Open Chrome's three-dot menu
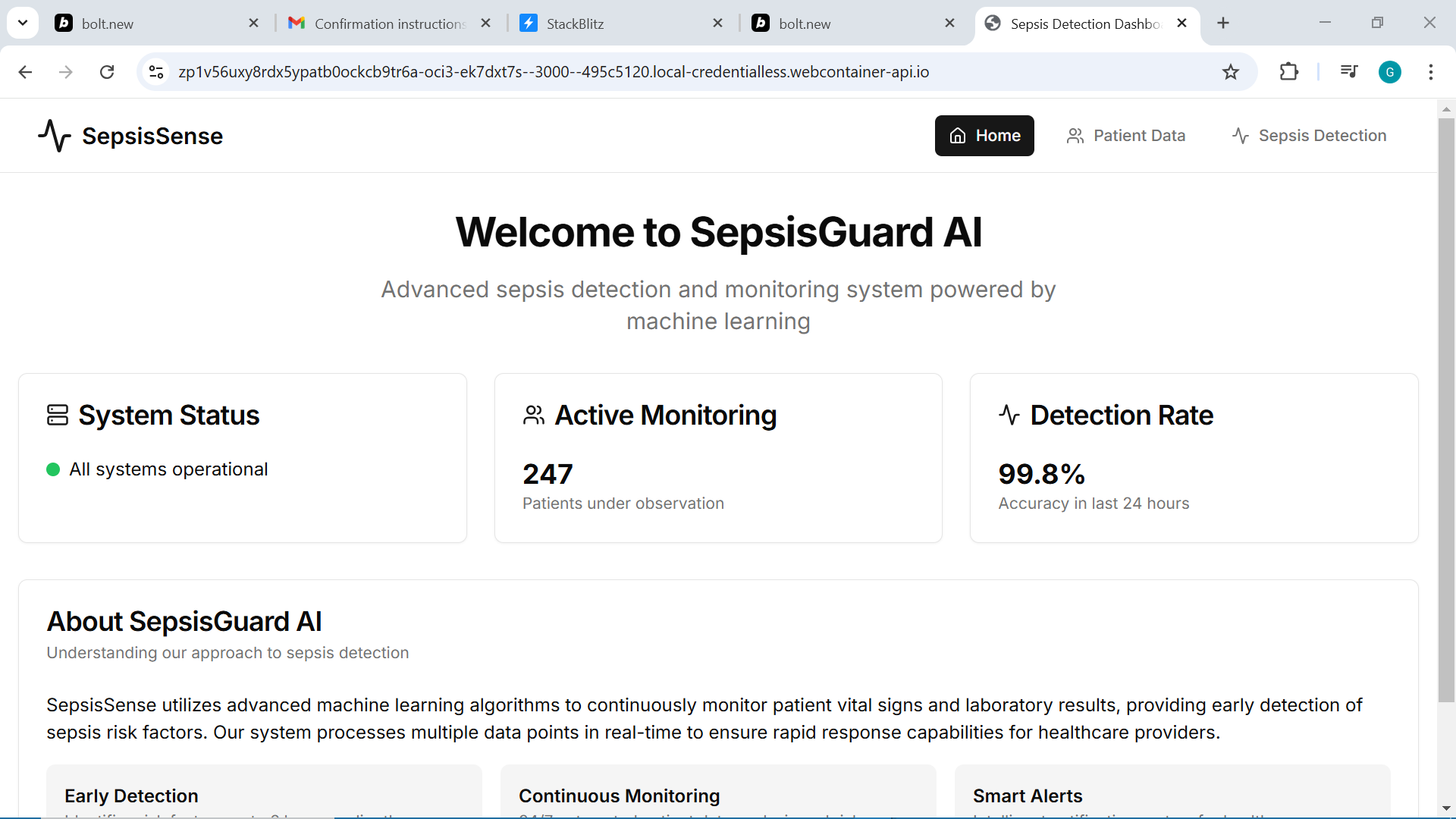This screenshot has width=1456, height=819. tap(1430, 72)
